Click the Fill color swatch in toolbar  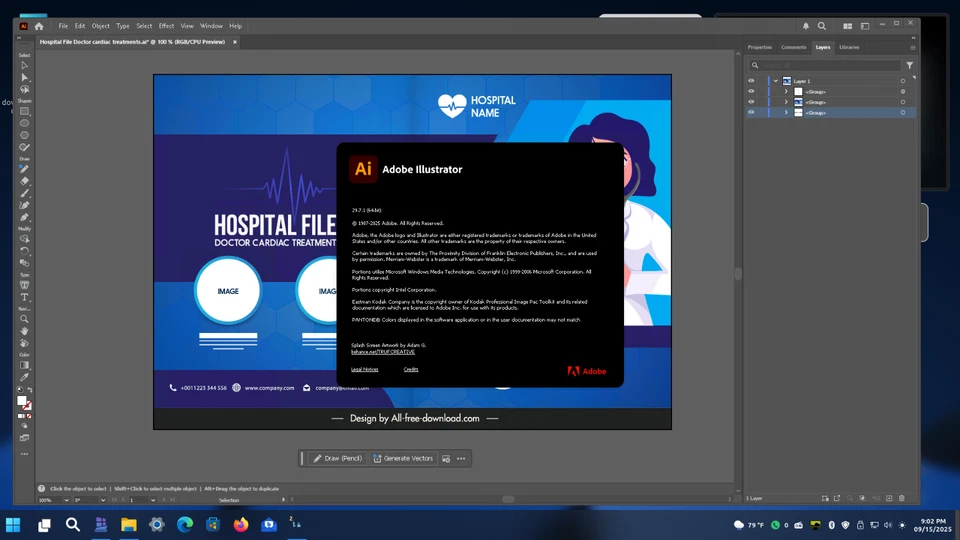(x=22, y=401)
